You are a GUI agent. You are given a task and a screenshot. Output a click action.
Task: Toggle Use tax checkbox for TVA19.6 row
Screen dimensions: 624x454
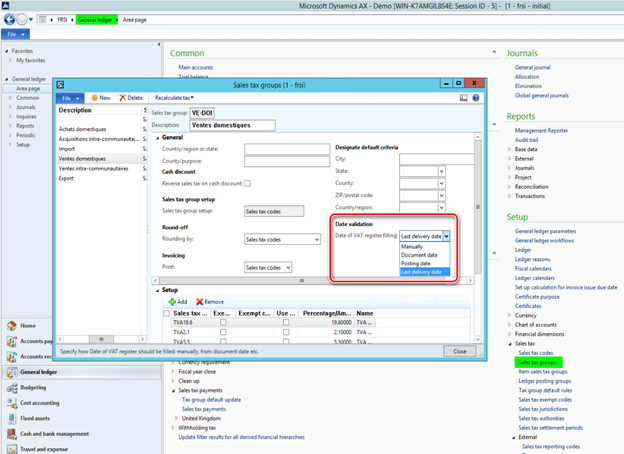pyautogui.click(x=286, y=322)
